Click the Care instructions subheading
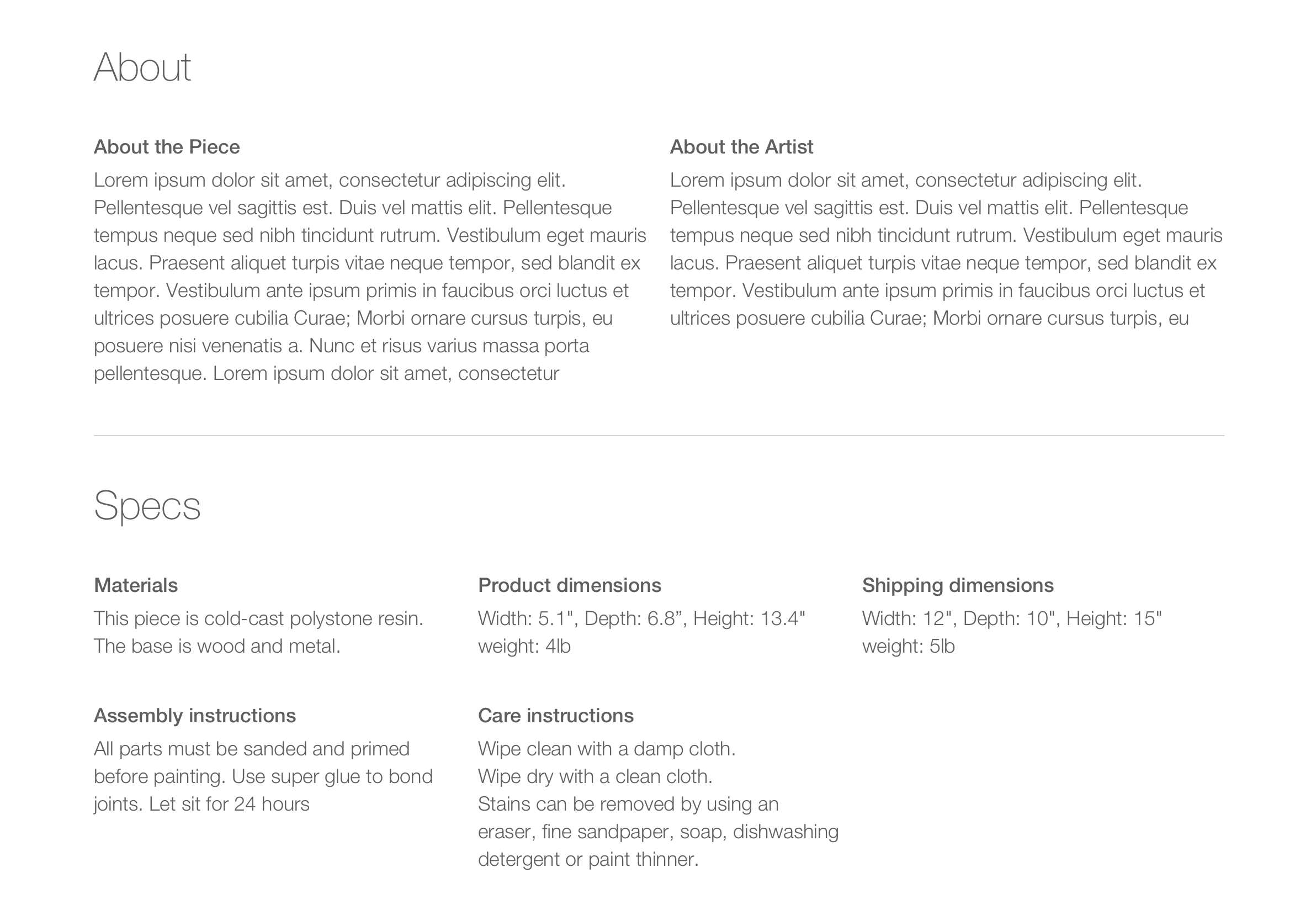The height and width of the screenshot is (910, 1316). coord(556,716)
